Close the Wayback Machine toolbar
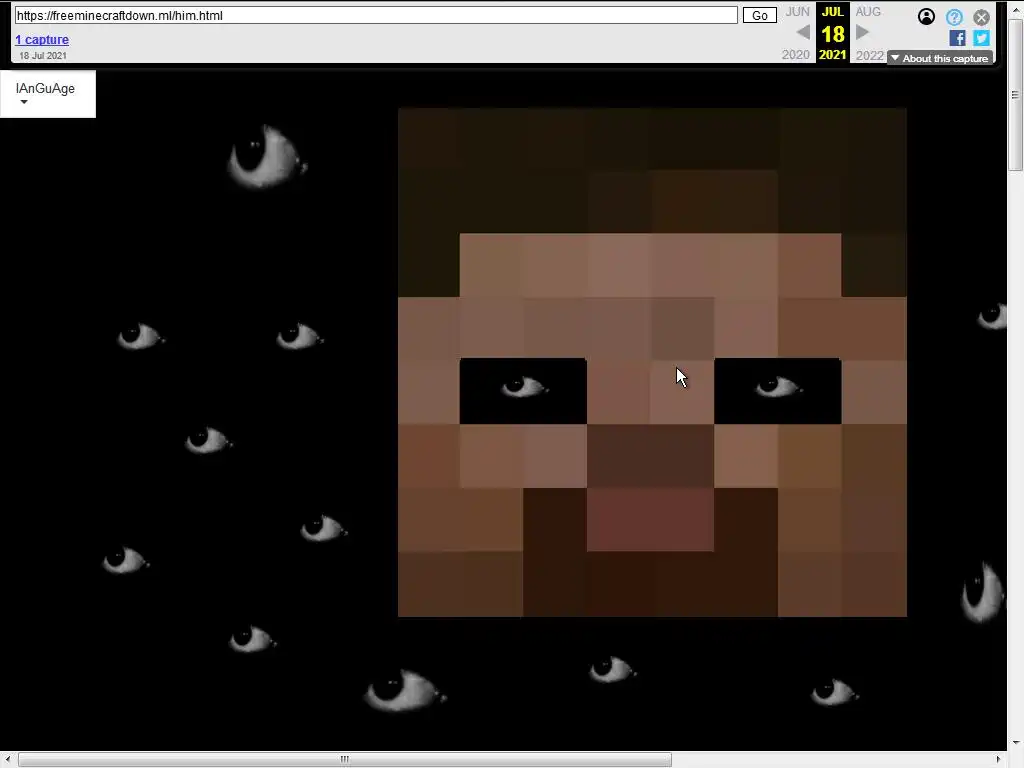Viewport: 1024px width, 768px height. point(981,18)
